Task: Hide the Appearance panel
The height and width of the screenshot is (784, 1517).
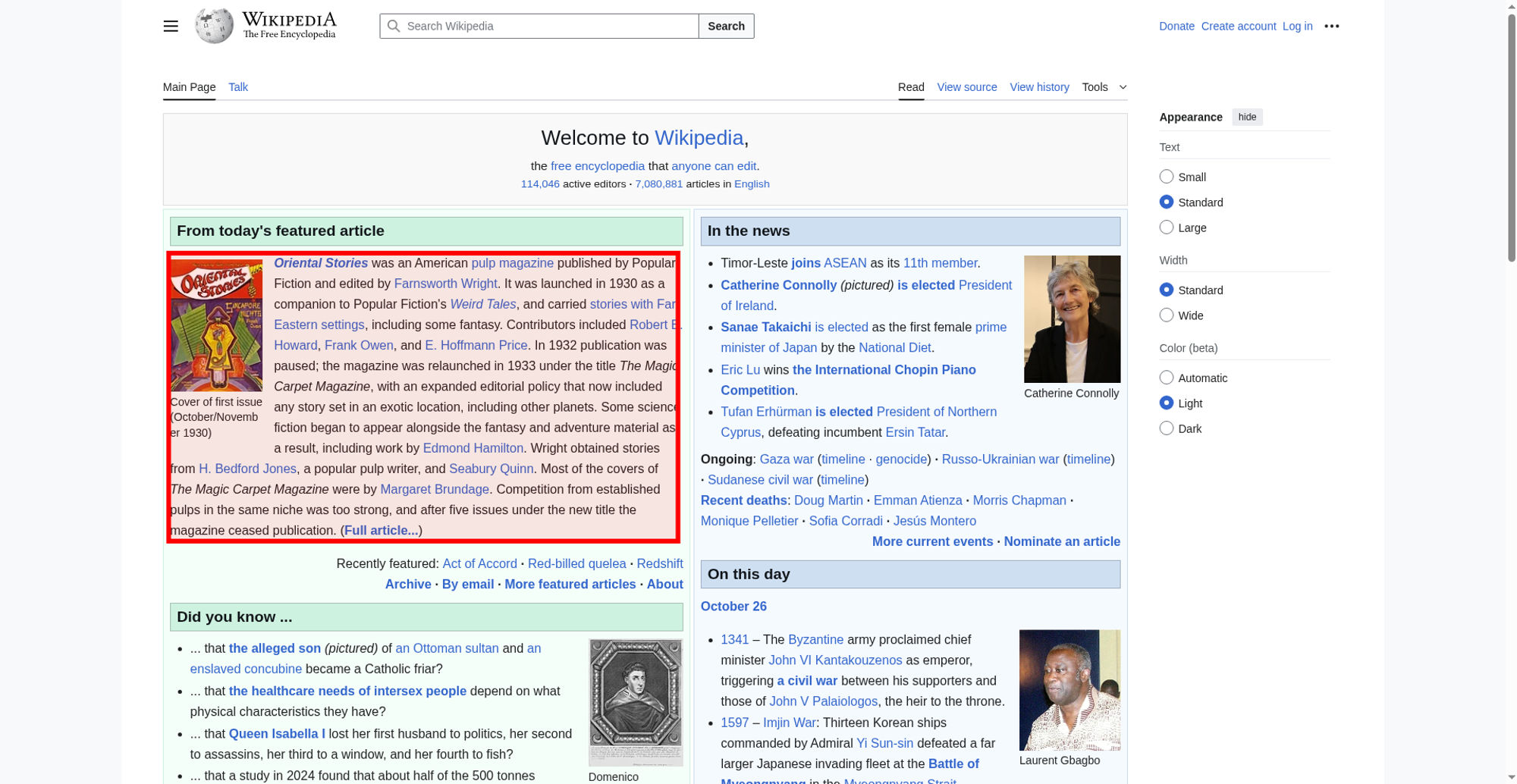Action: coord(1246,117)
